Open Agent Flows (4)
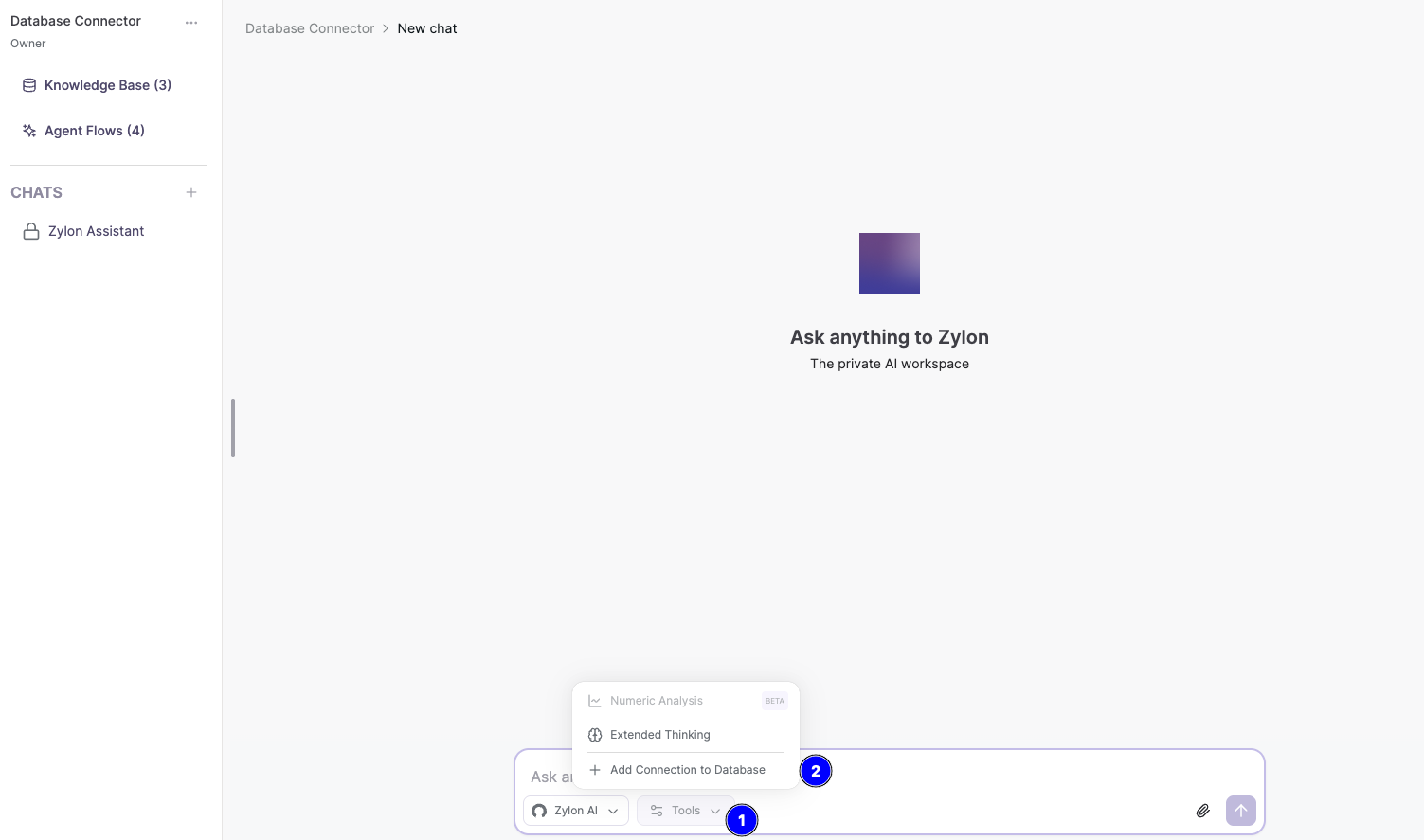Image resolution: width=1424 pixels, height=840 pixels. point(95,131)
